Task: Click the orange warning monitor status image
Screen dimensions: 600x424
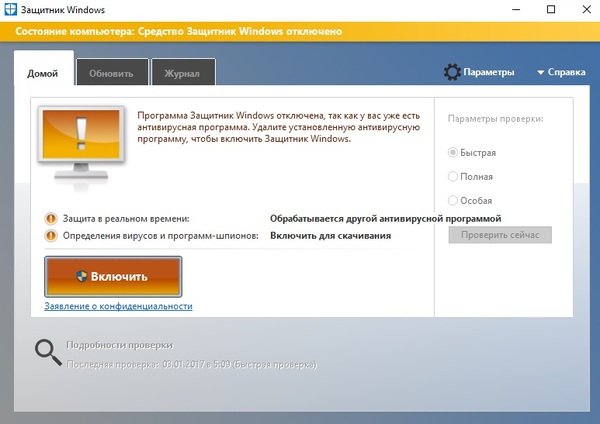Action: (81, 147)
